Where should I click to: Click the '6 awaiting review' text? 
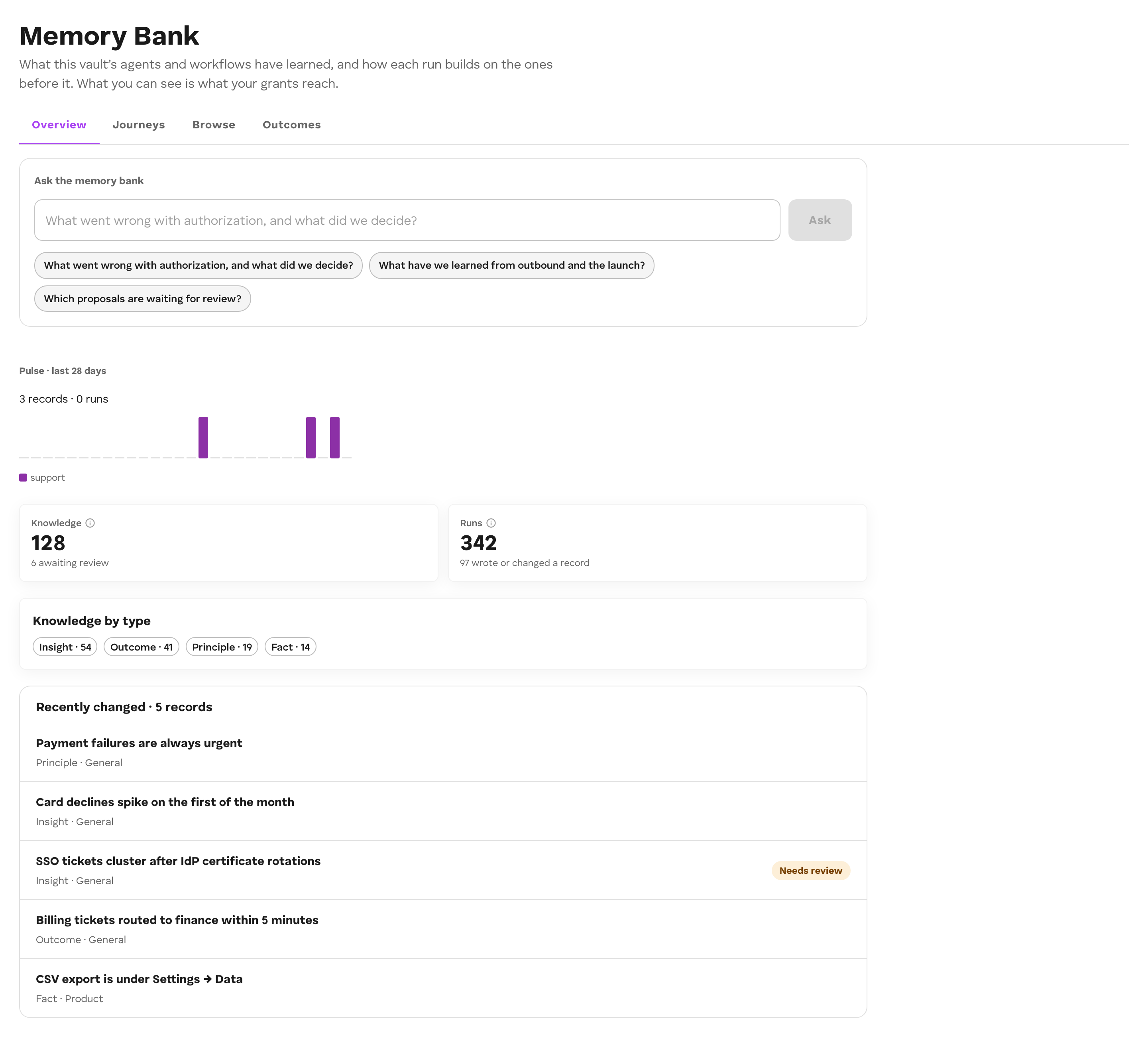pos(70,562)
